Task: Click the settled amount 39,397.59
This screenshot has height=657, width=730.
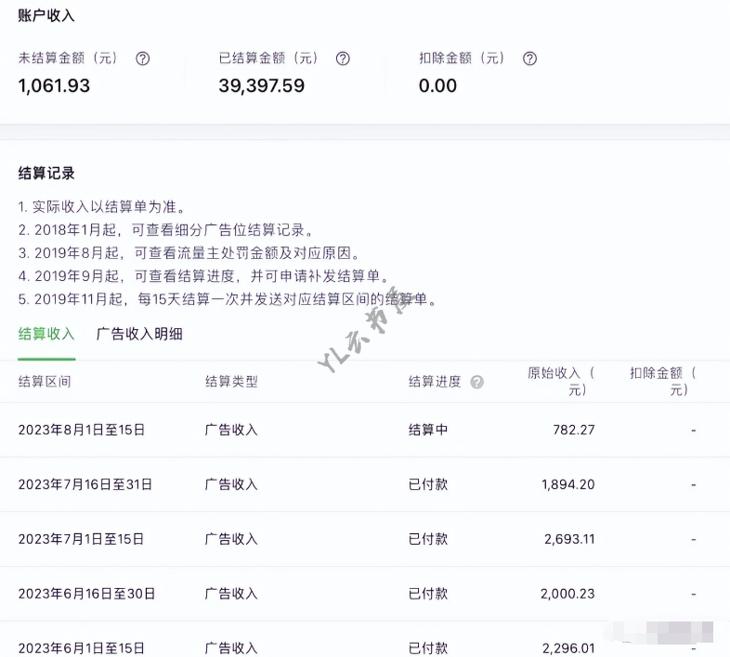Action: tap(261, 86)
